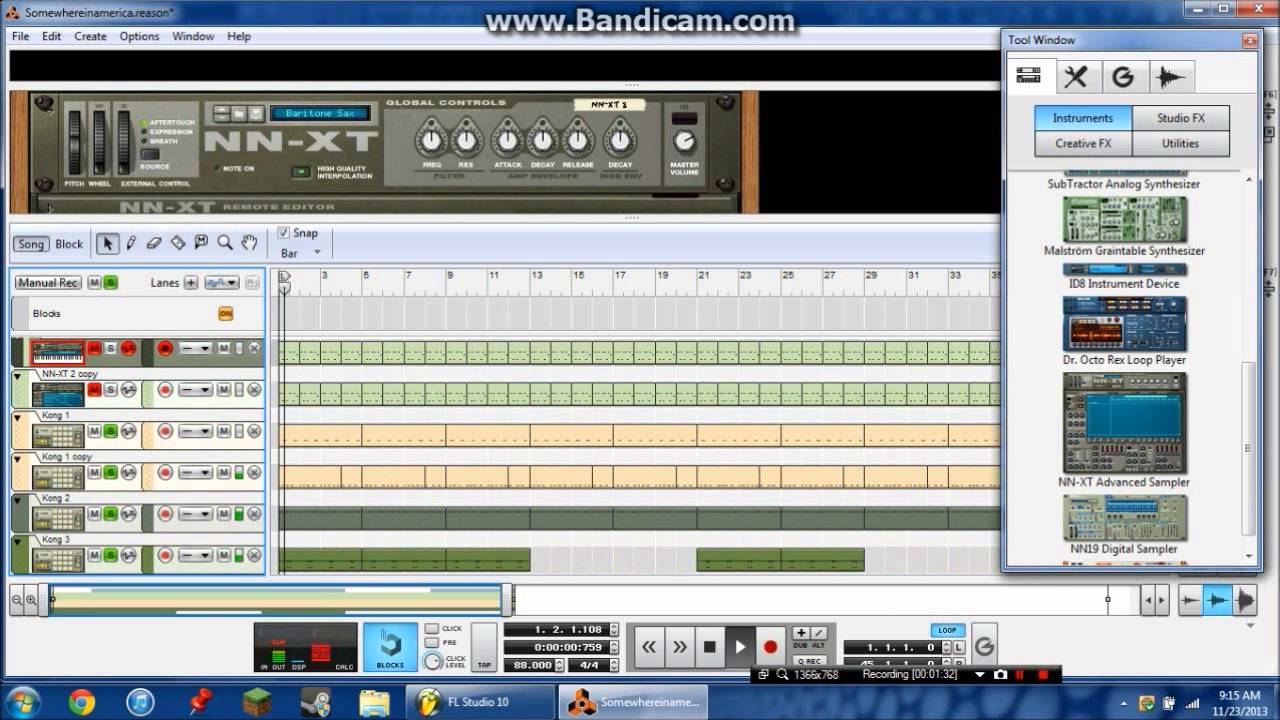This screenshot has width=1280, height=720.
Task: Click the transport Record button
Action: tap(770, 647)
